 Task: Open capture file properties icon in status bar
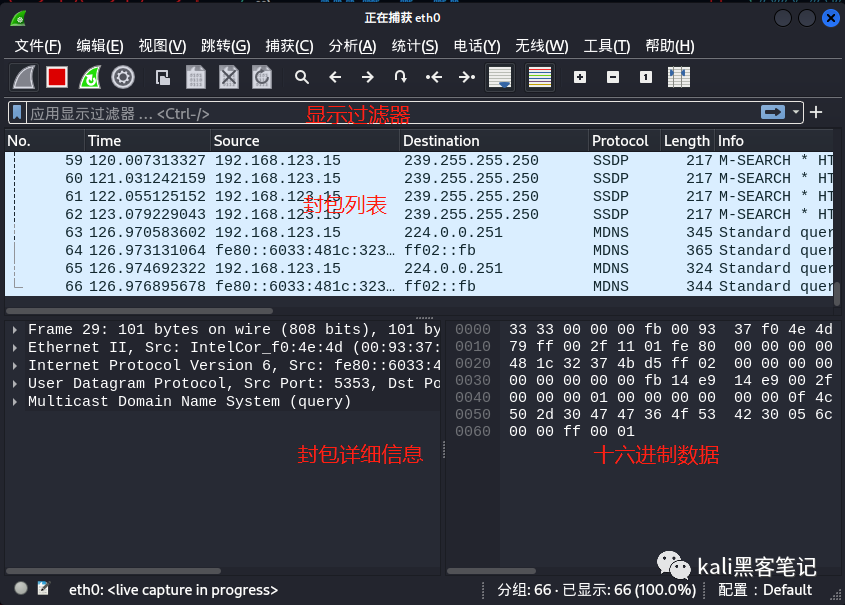point(44,588)
